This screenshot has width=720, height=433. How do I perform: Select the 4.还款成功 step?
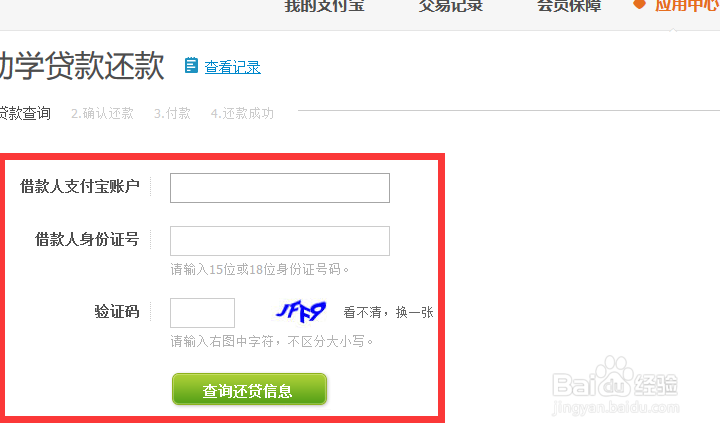pyautogui.click(x=242, y=113)
